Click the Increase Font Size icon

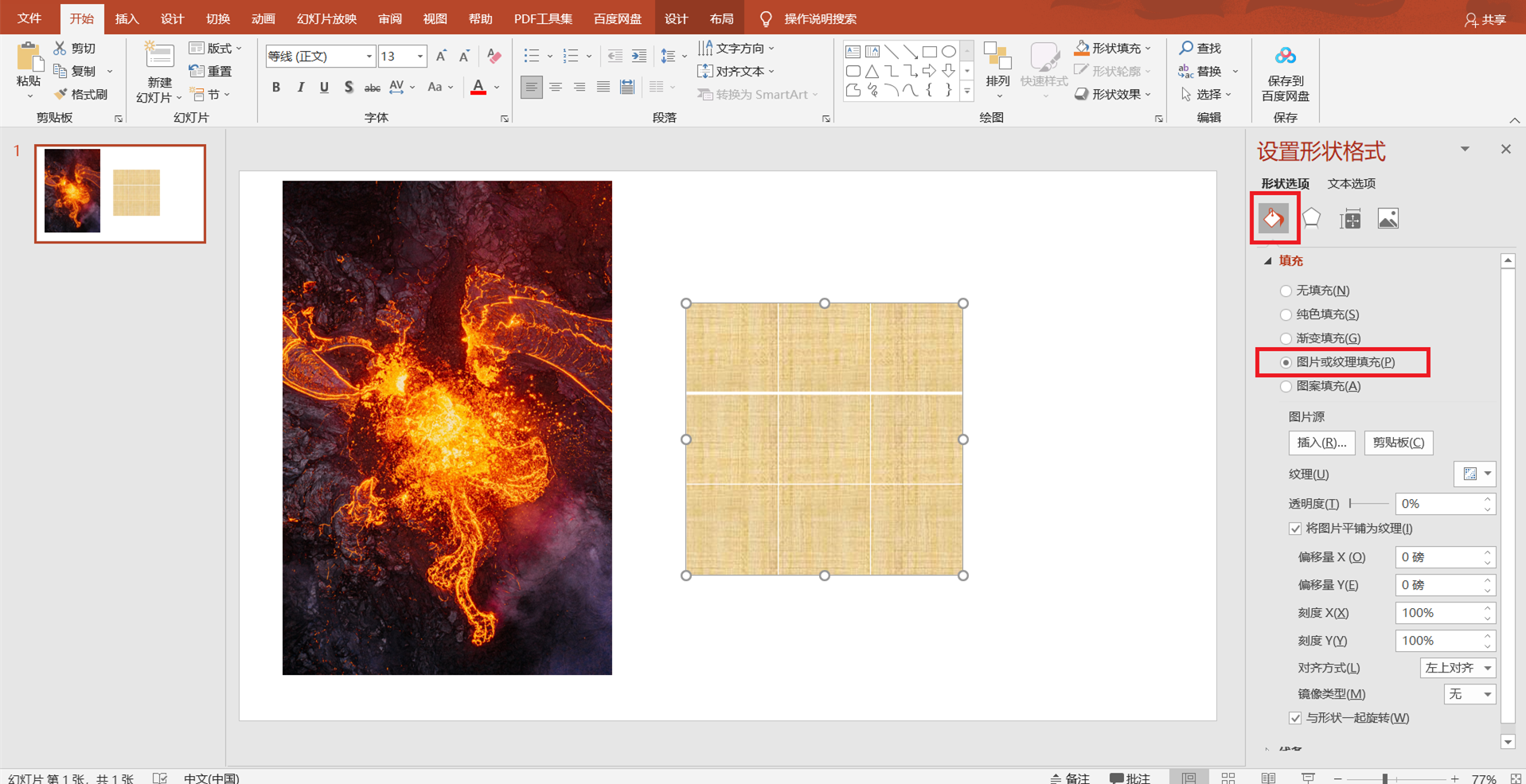pos(441,56)
